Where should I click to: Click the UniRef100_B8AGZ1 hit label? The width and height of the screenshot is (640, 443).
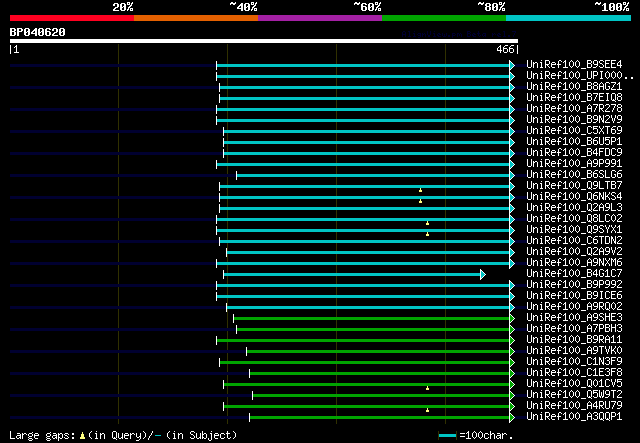coord(574,87)
